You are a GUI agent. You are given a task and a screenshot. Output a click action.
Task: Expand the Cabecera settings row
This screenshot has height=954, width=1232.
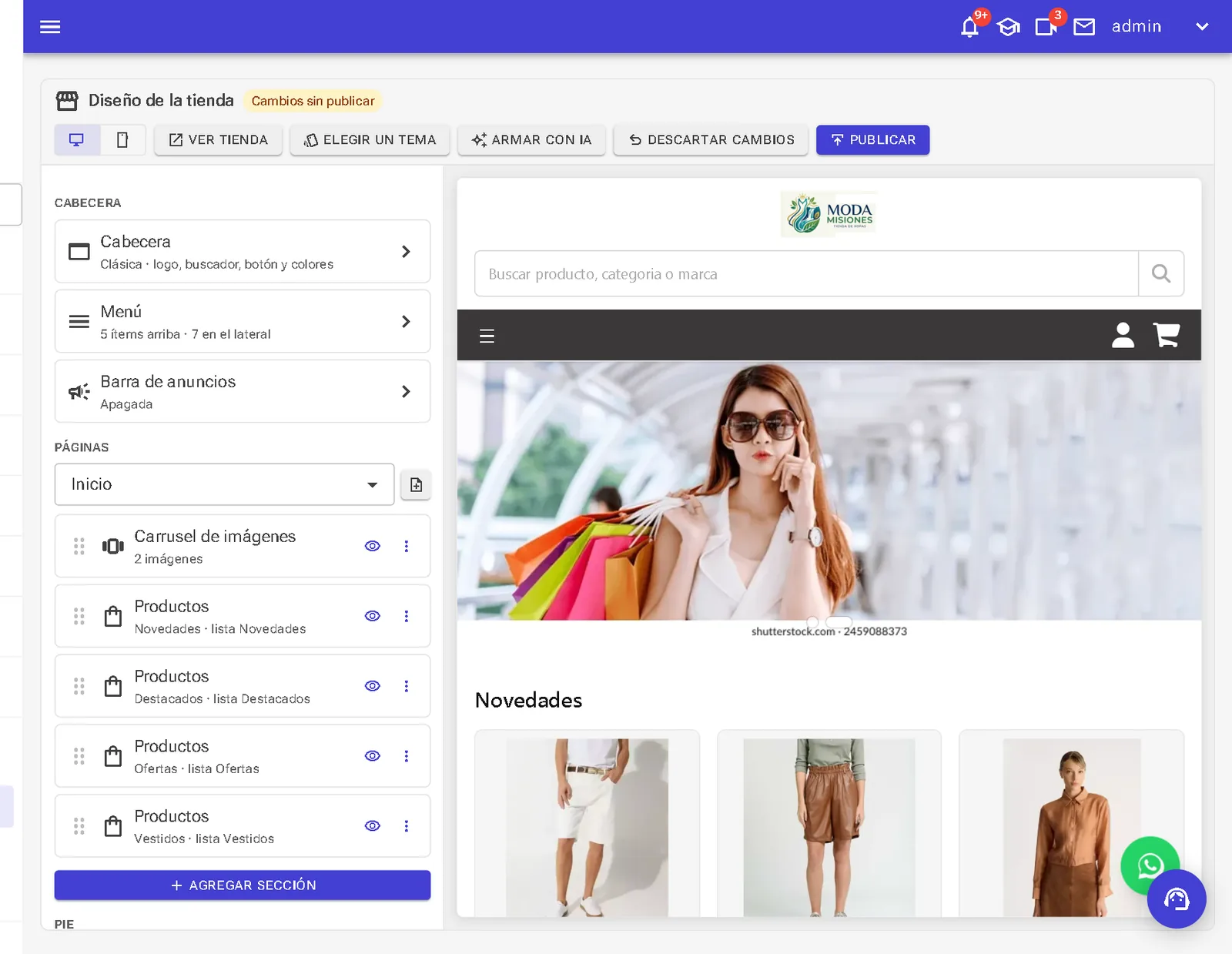tap(243, 252)
